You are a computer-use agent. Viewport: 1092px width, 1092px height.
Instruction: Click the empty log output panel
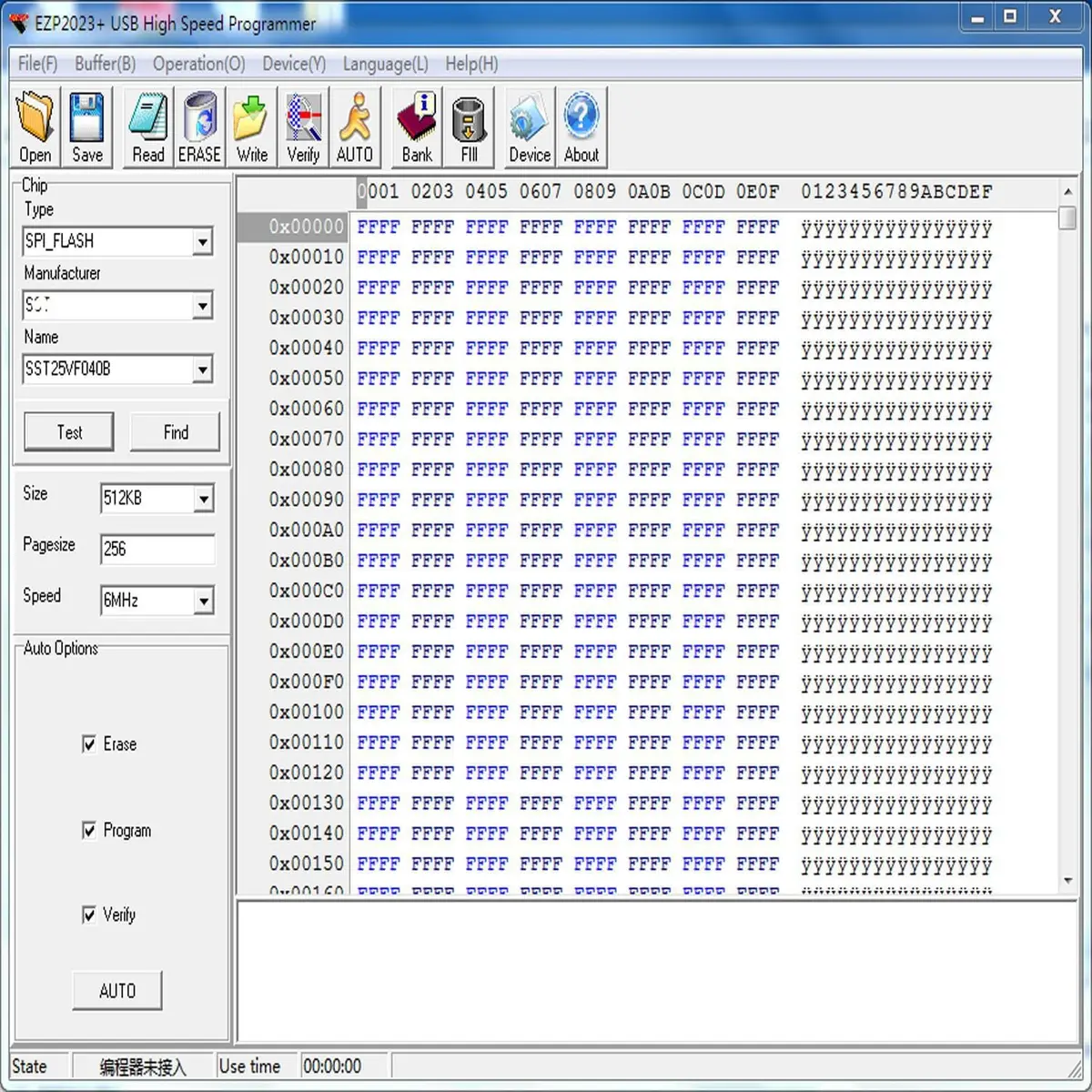click(x=658, y=972)
